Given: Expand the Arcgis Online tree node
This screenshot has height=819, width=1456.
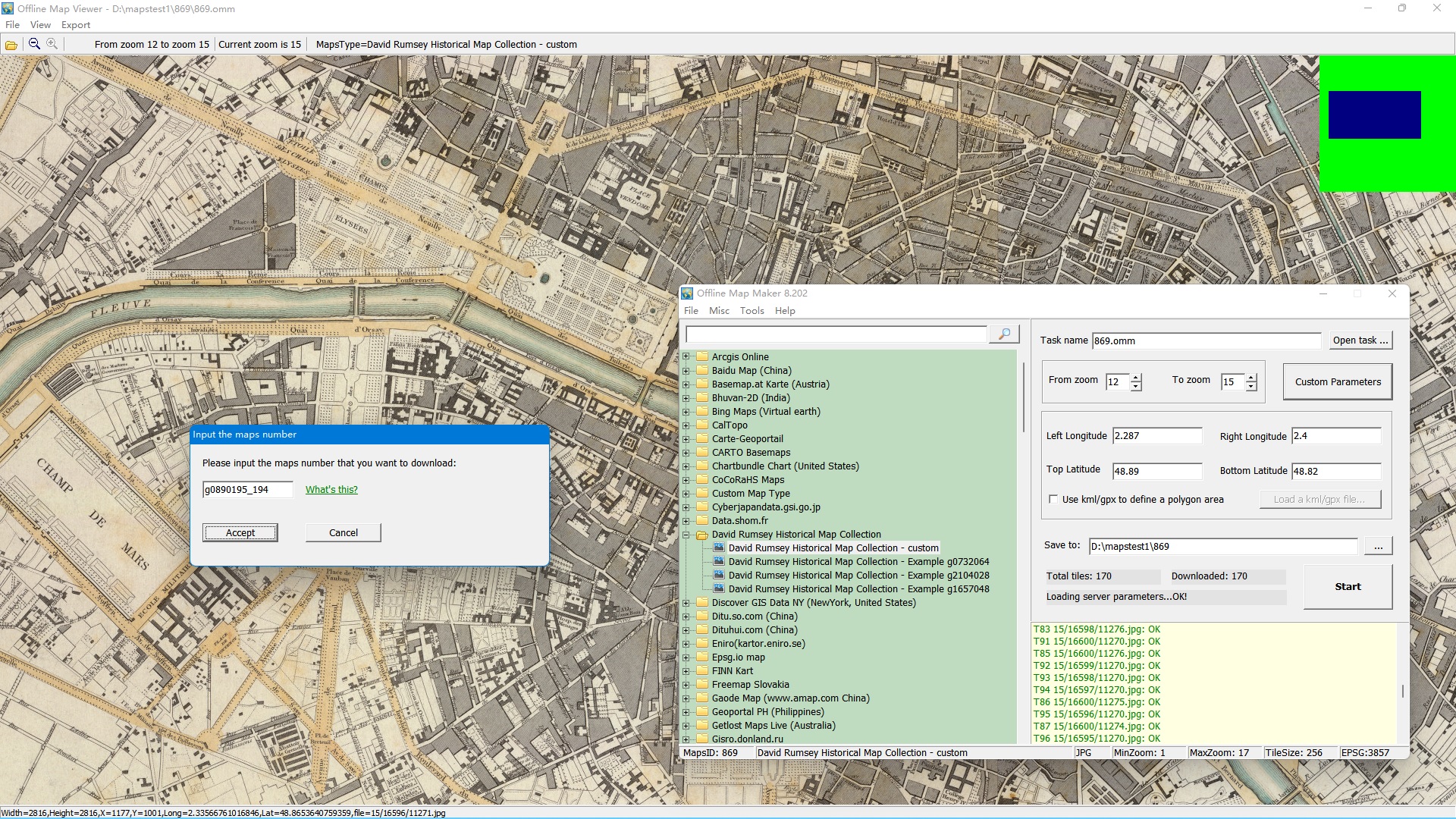Looking at the screenshot, I should (686, 356).
